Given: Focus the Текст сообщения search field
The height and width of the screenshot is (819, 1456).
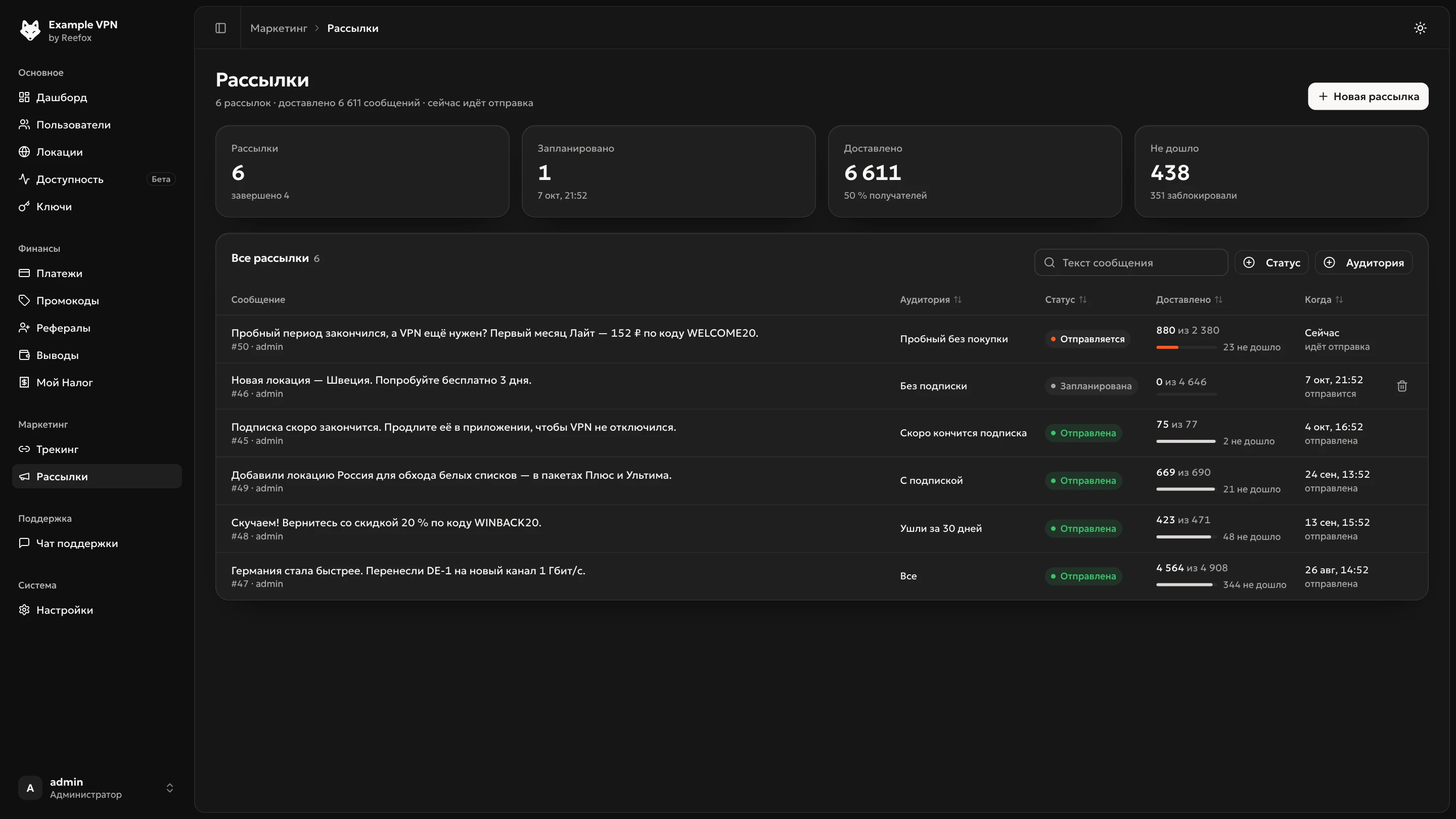Looking at the screenshot, I should click(1131, 263).
